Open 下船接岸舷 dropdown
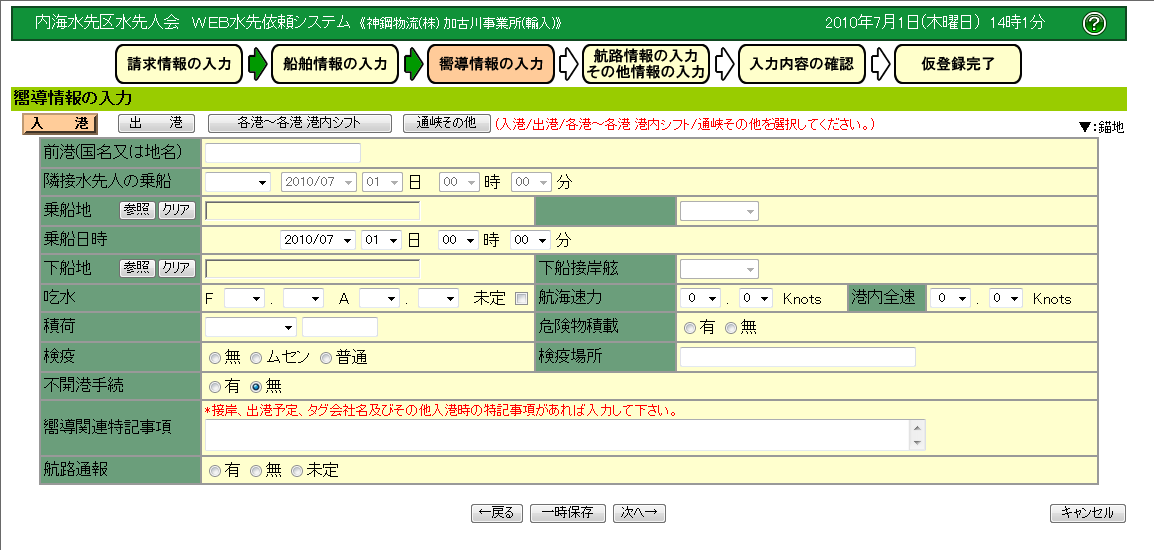1154x550 pixels. pyautogui.click(x=719, y=269)
